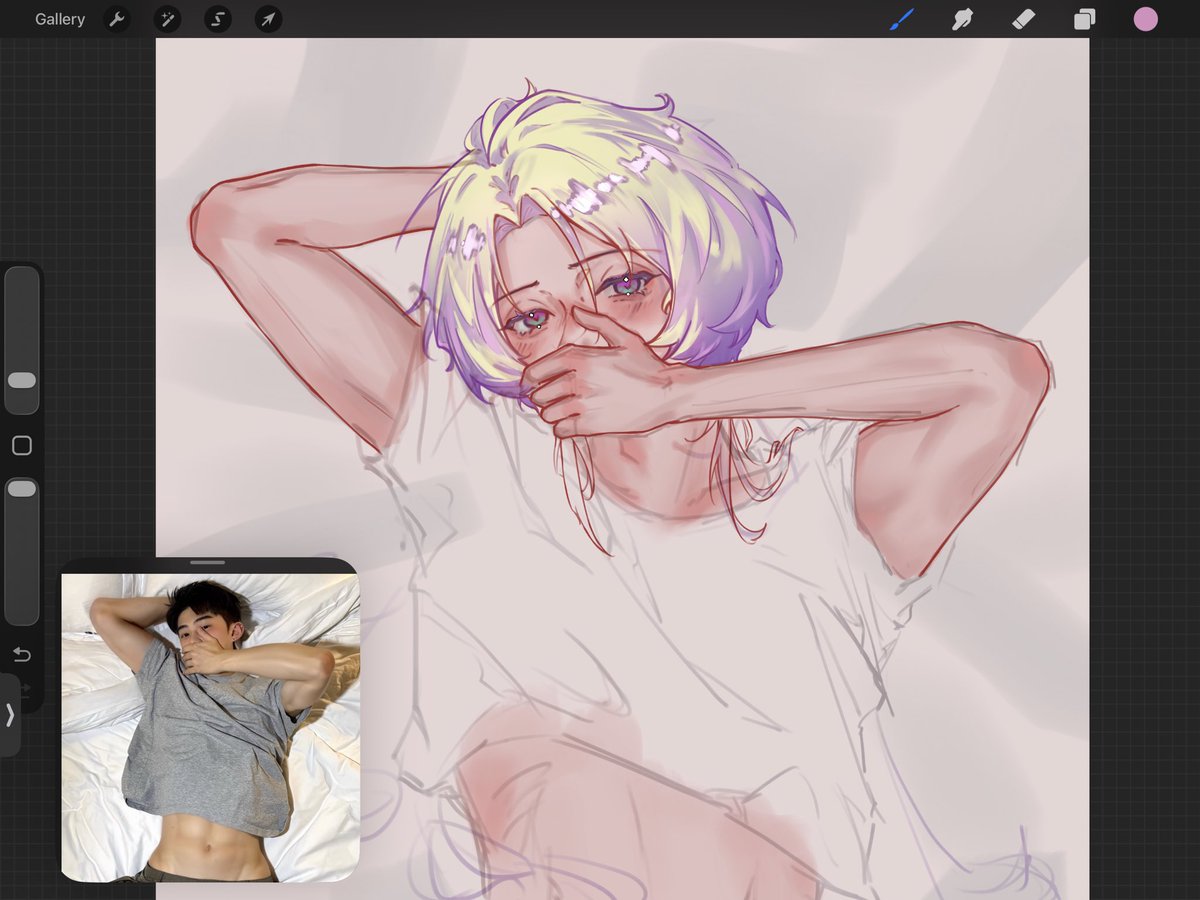Image resolution: width=1200 pixels, height=900 pixels.
Task: Activate the Transform arrow tool
Action: click(268, 19)
